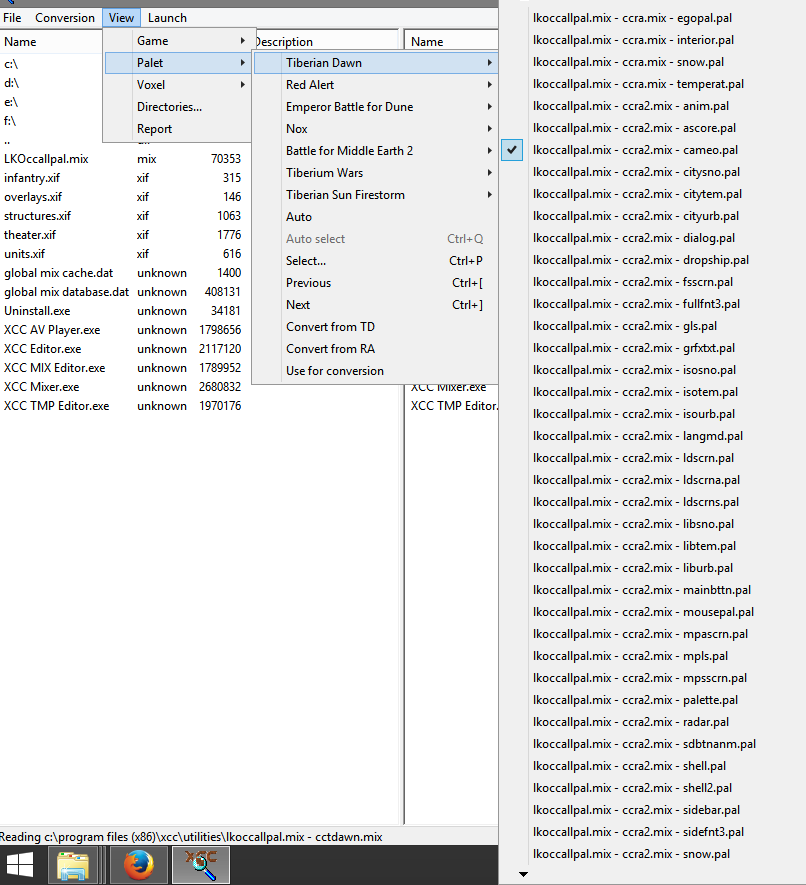Open the Tiberium Wars palette submenu
Image resolution: width=806 pixels, height=885 pixels.
(x=375, y=173)
